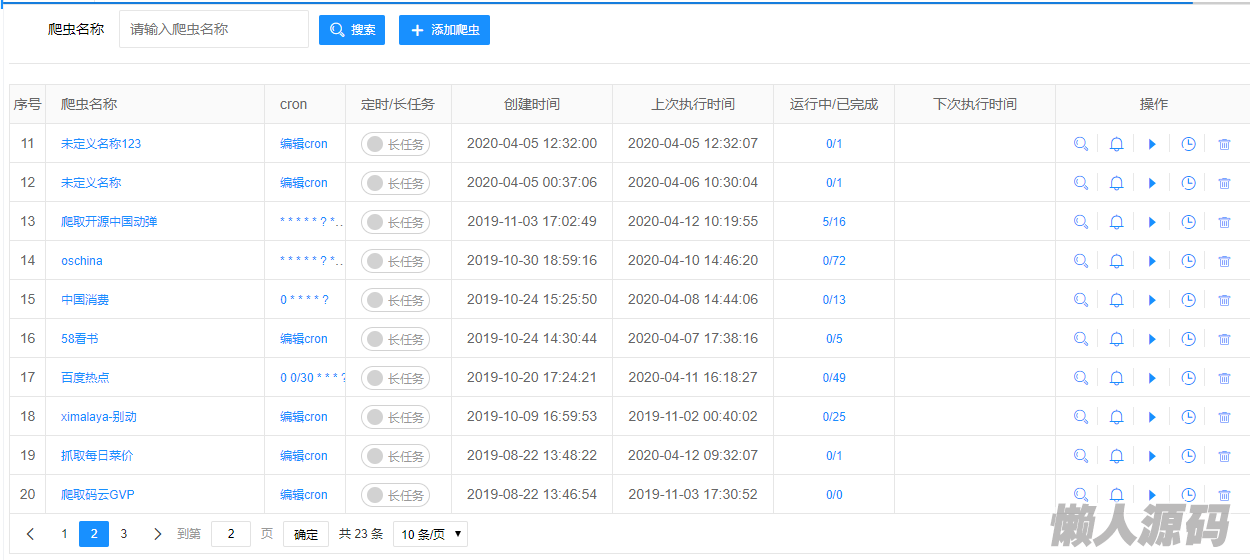Toggle the 长任务 switch for oschina

point(395,261)
